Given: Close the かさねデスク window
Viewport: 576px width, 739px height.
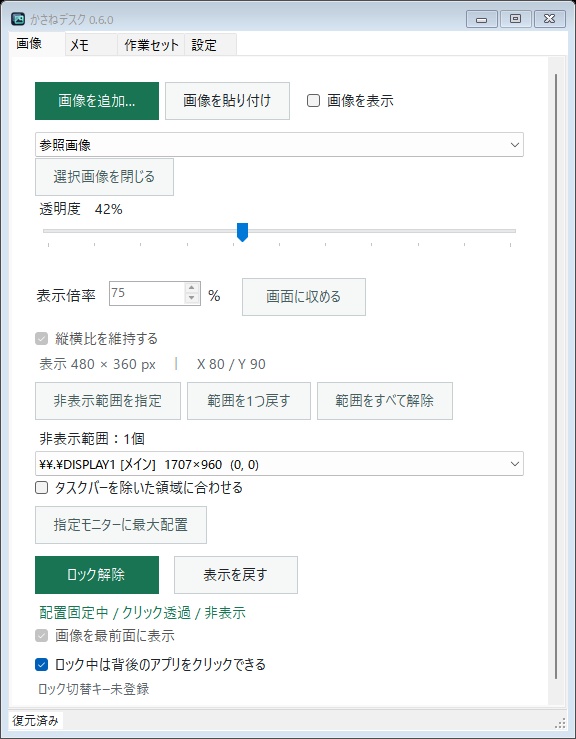Looking at the screenshot, I should pos(550,19).
